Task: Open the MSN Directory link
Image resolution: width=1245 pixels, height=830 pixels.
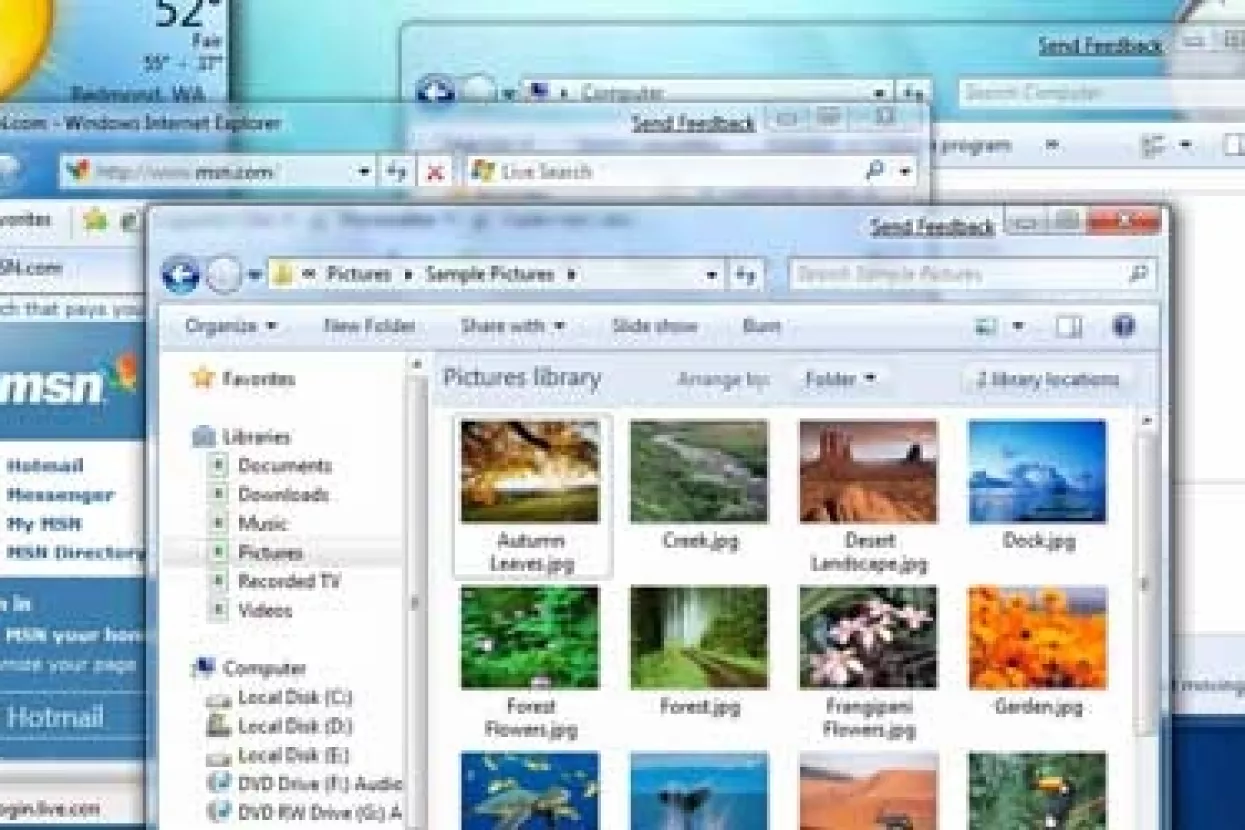Action: (75, 552)
